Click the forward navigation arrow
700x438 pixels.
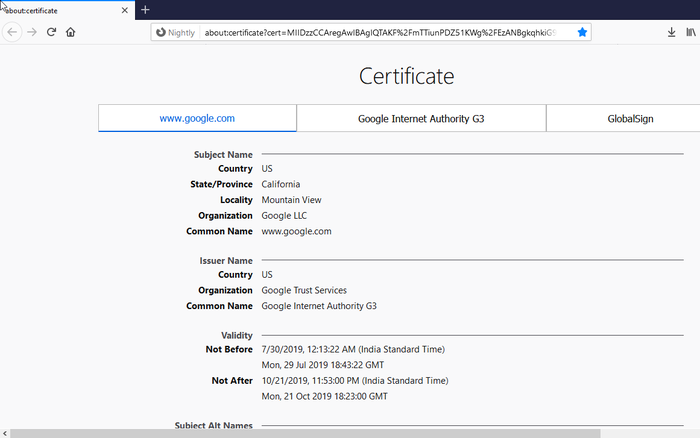pos(32,32)
